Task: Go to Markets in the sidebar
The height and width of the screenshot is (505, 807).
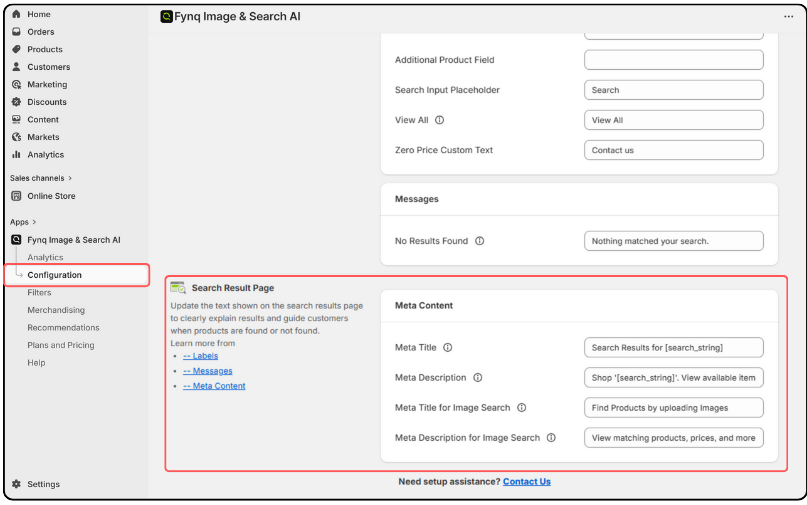Action: coord(43,136)
